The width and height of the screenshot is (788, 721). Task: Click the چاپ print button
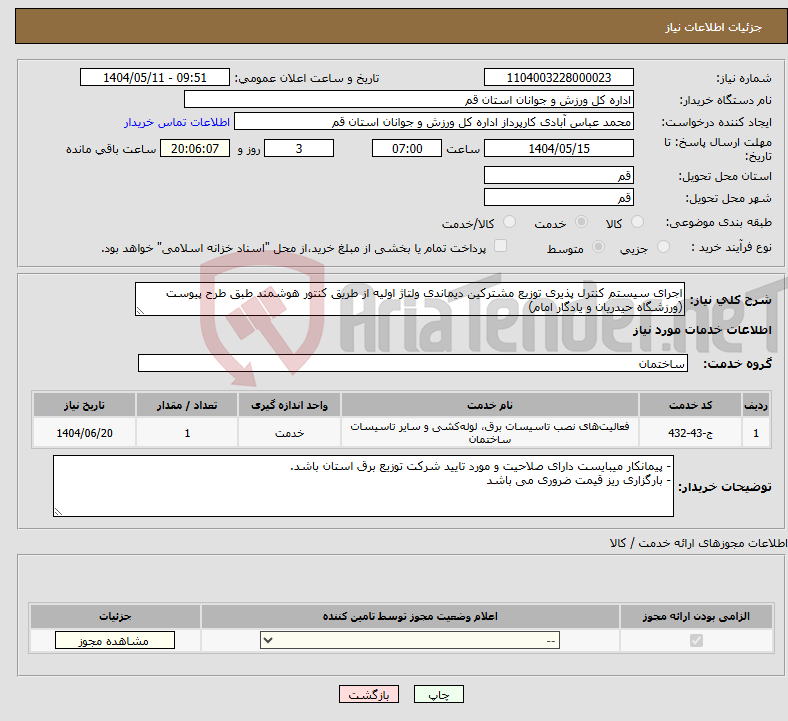click(x=439, y=694)
